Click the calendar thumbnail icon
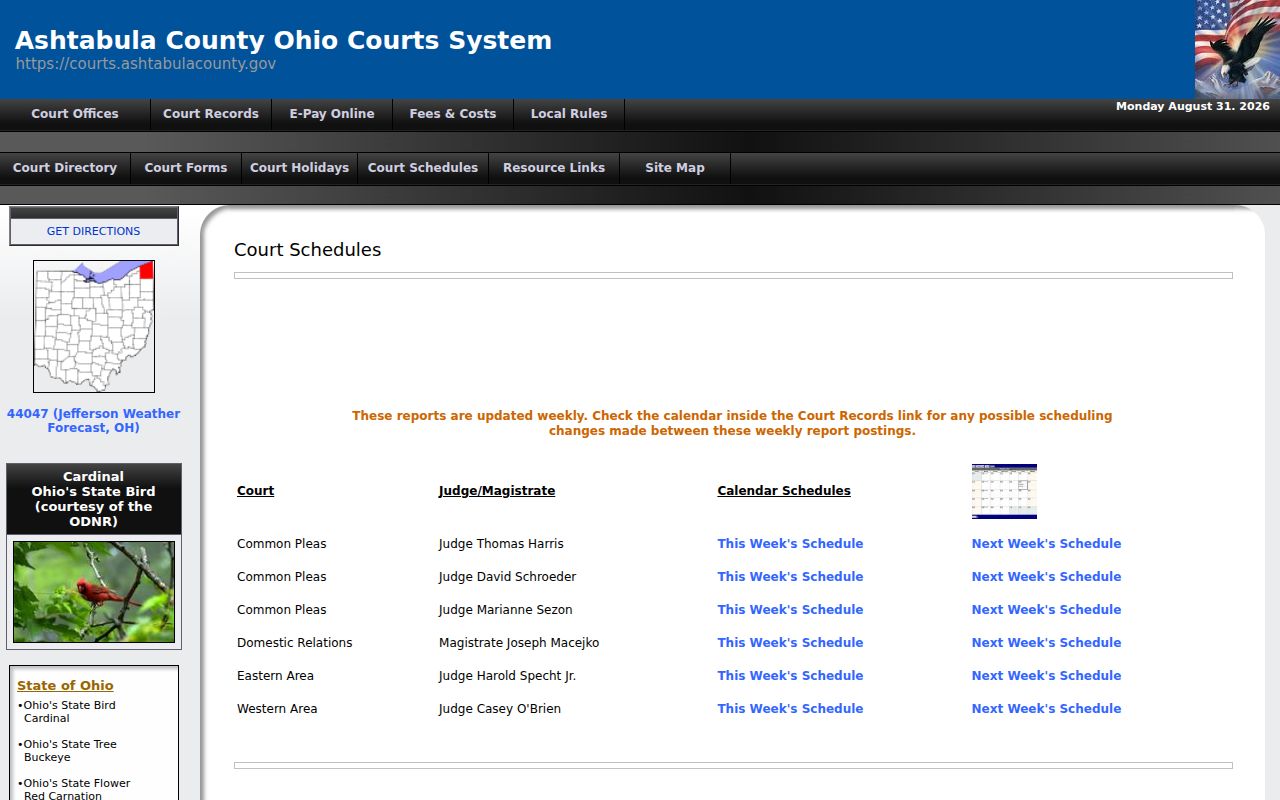The image size is (1280, 800). click(1004, 491)
